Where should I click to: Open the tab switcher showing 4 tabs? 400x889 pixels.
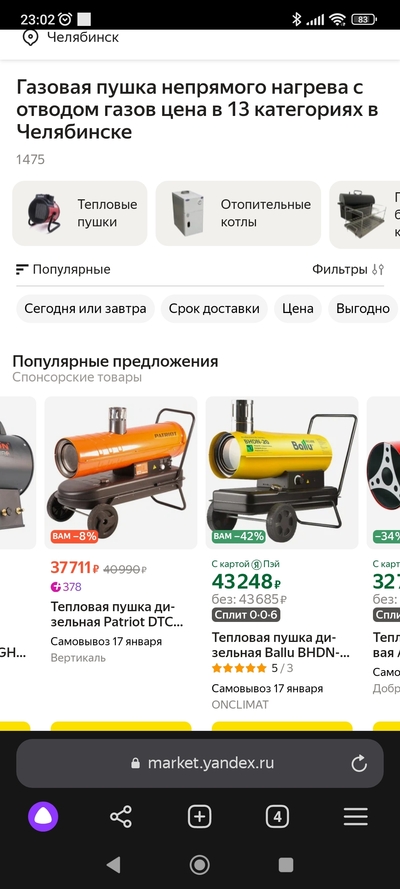[x=277, y=816]
